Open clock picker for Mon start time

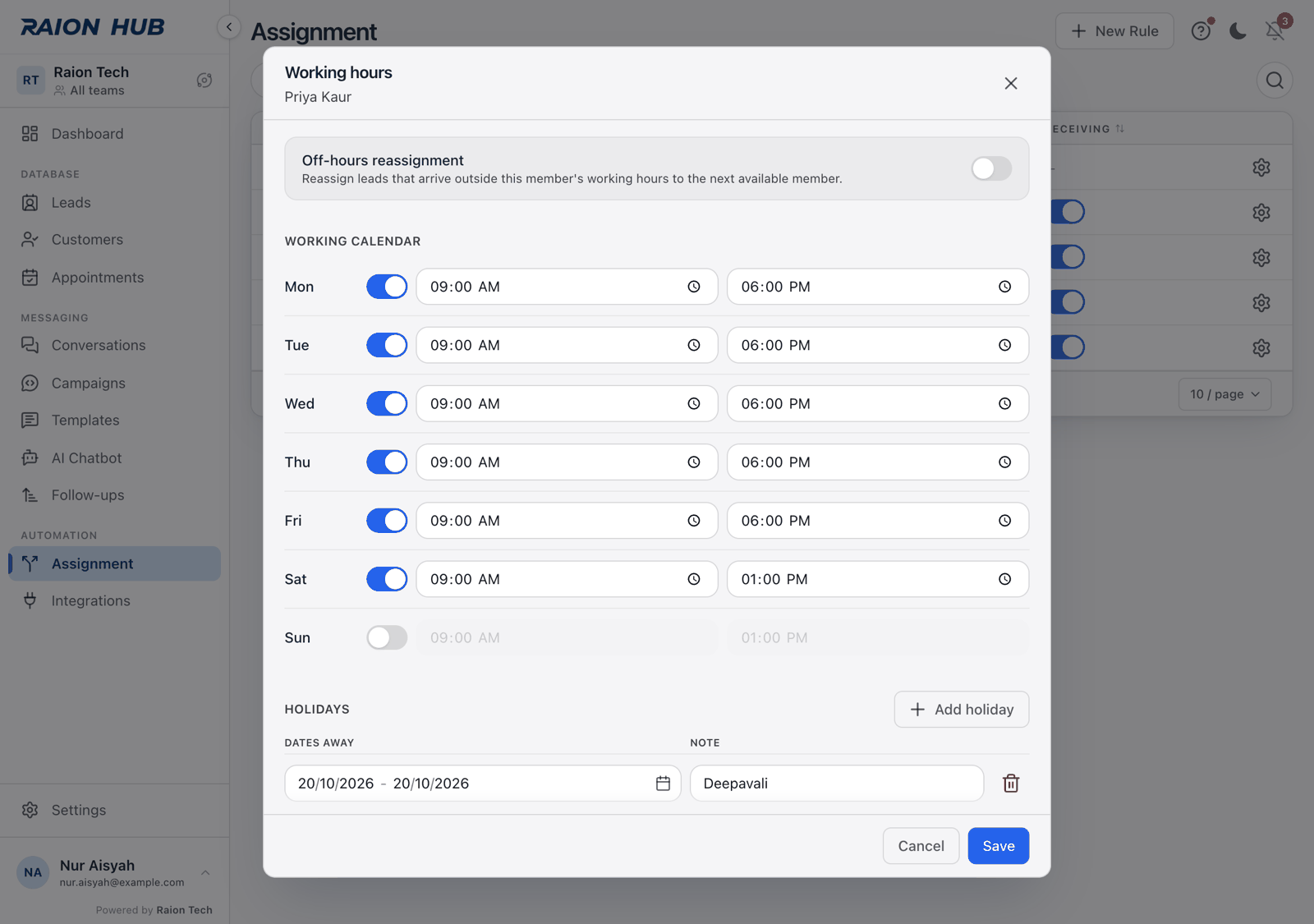tap(694, 287)
